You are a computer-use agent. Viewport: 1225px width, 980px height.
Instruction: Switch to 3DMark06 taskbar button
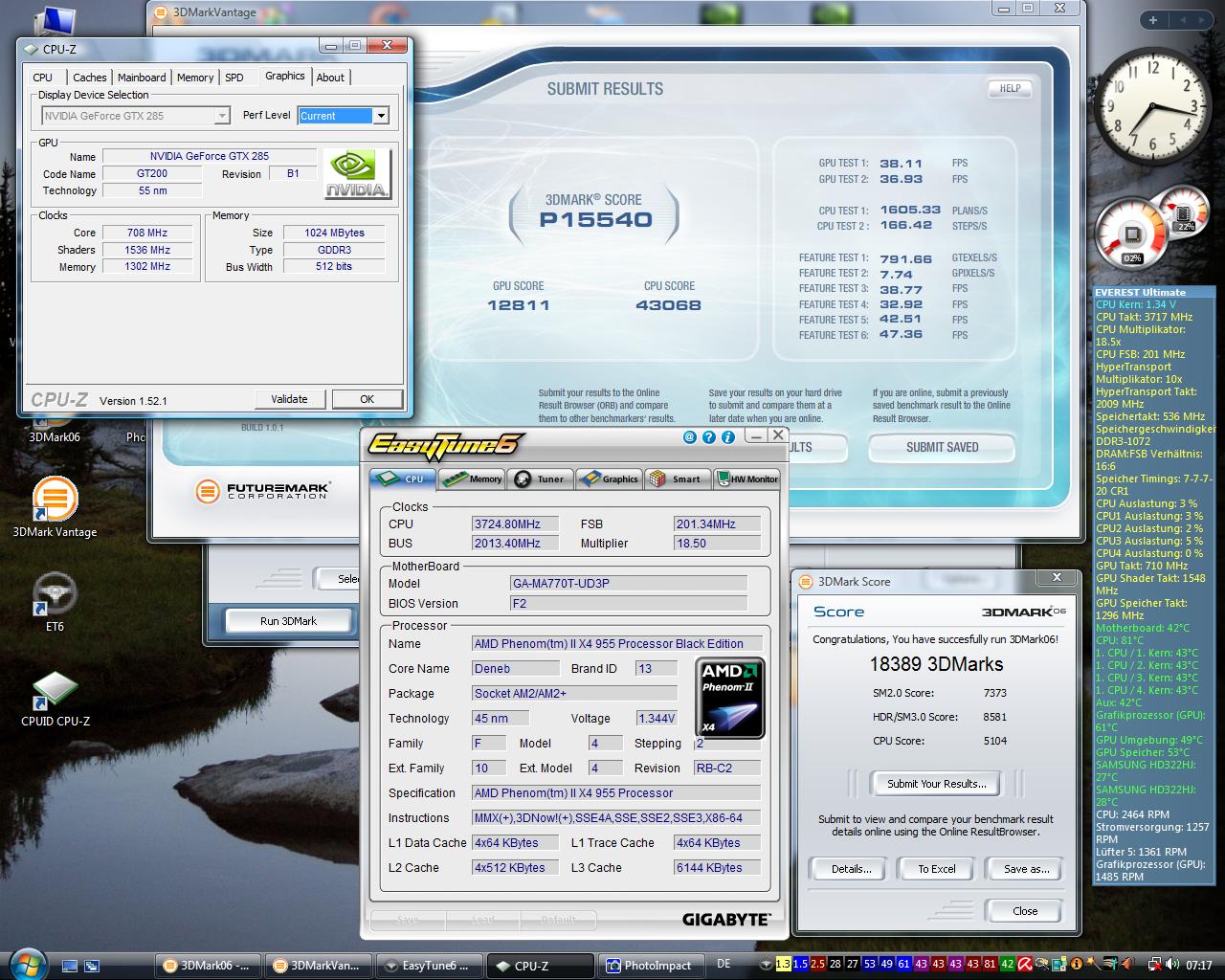click(208, 966)
